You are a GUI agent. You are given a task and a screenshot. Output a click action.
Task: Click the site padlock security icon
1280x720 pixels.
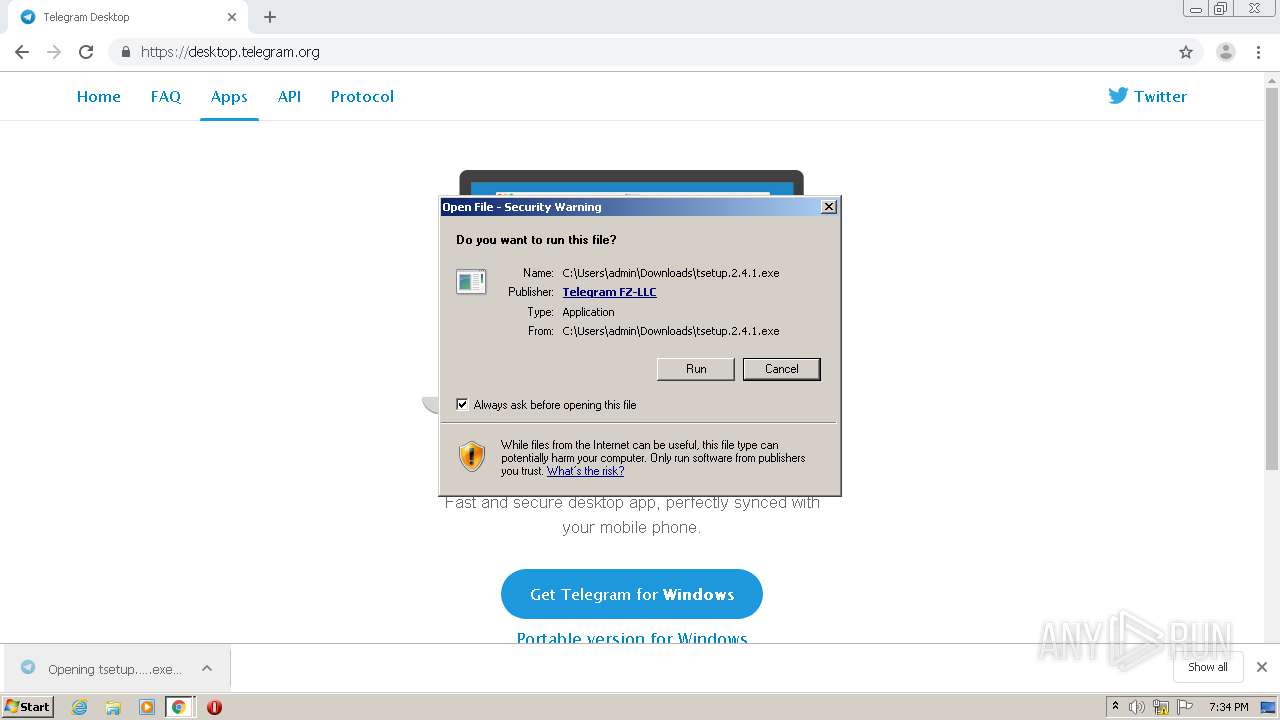(125, 52)
